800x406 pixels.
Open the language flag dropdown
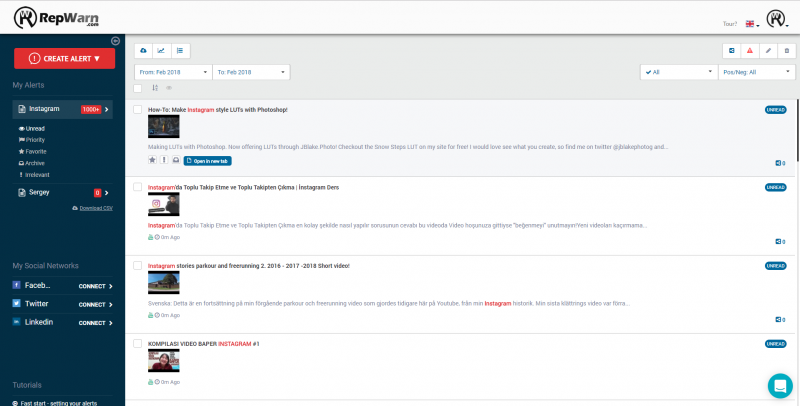tap(752, 24)
